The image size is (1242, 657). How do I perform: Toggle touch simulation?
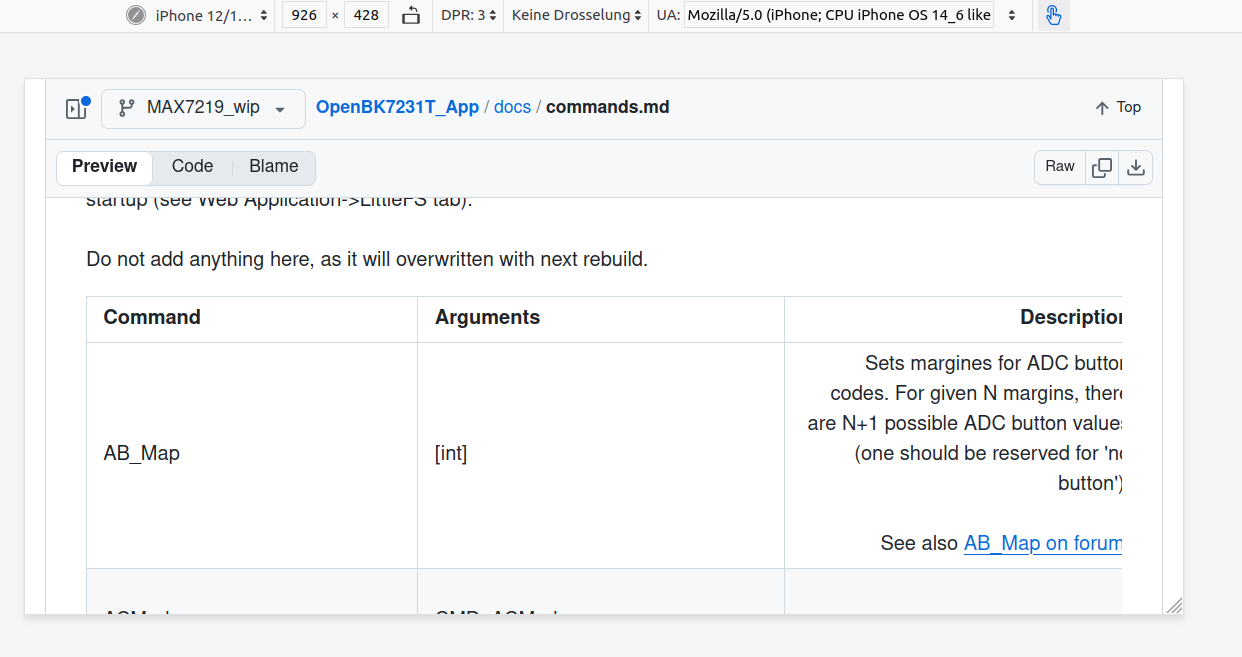(x=1053, y=15)
